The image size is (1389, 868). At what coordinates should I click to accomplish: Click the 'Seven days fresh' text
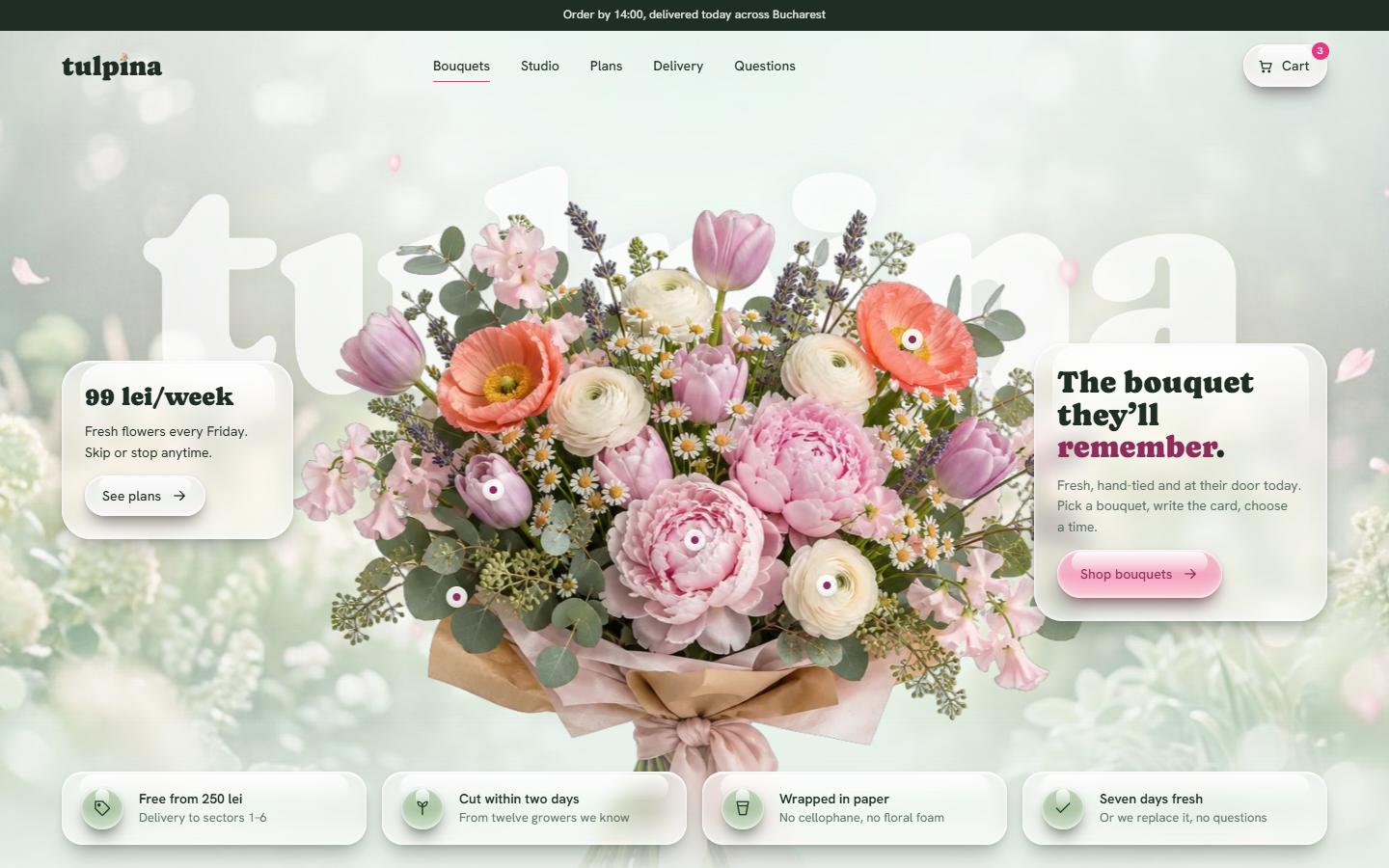coord(1151,799)
